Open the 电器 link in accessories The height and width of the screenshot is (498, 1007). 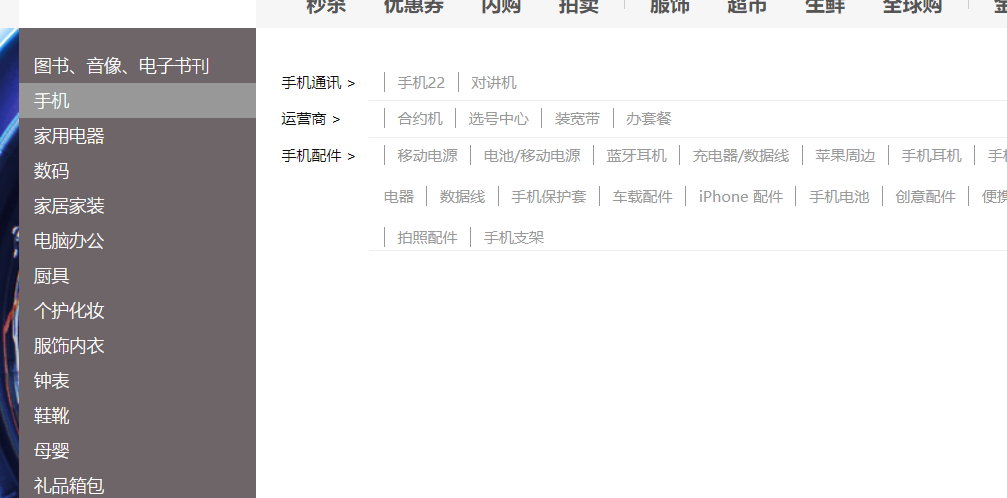click(399, 197)
